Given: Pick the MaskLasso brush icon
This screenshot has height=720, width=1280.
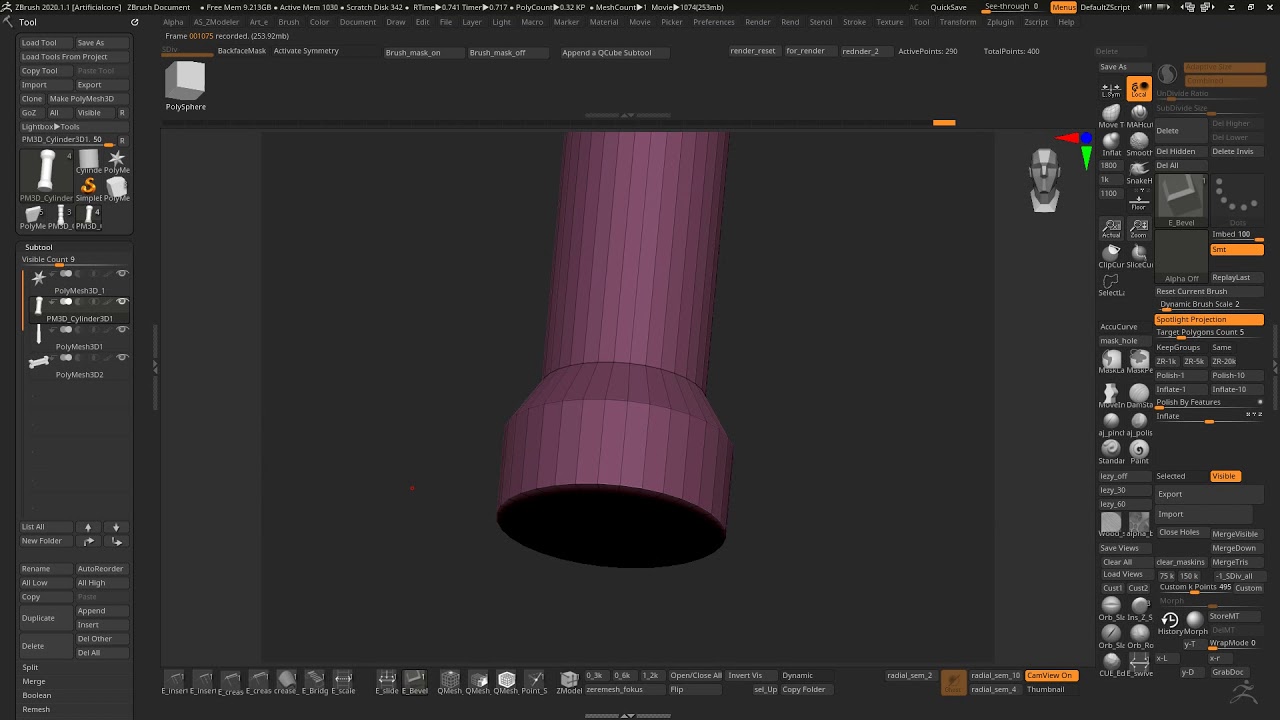Looking at the screenshot, I should [1111, 361].
